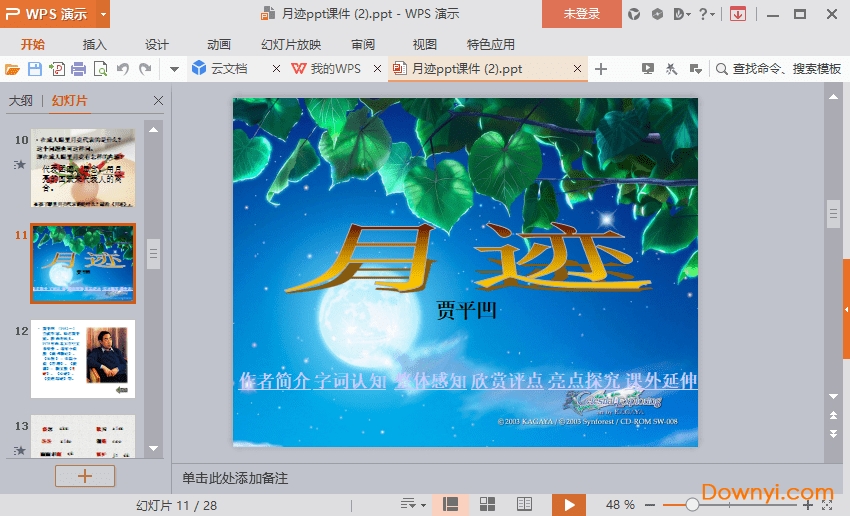Click the hexagon icon in title bar
Screen dimensions: 850x516
pos(657,14)
